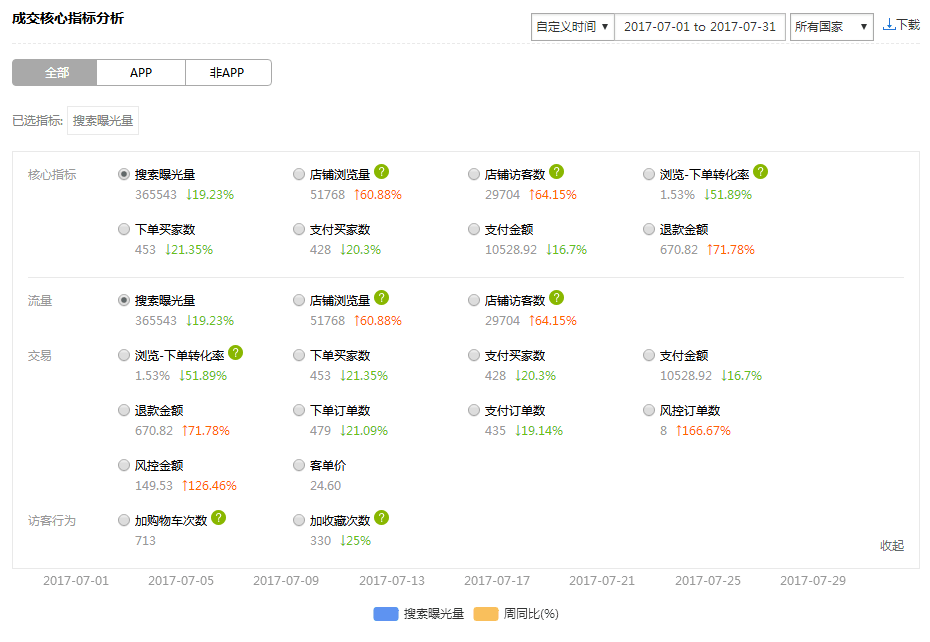Open help icon beside 浏览-下单转化率 in 核心指标

point(760,171)
